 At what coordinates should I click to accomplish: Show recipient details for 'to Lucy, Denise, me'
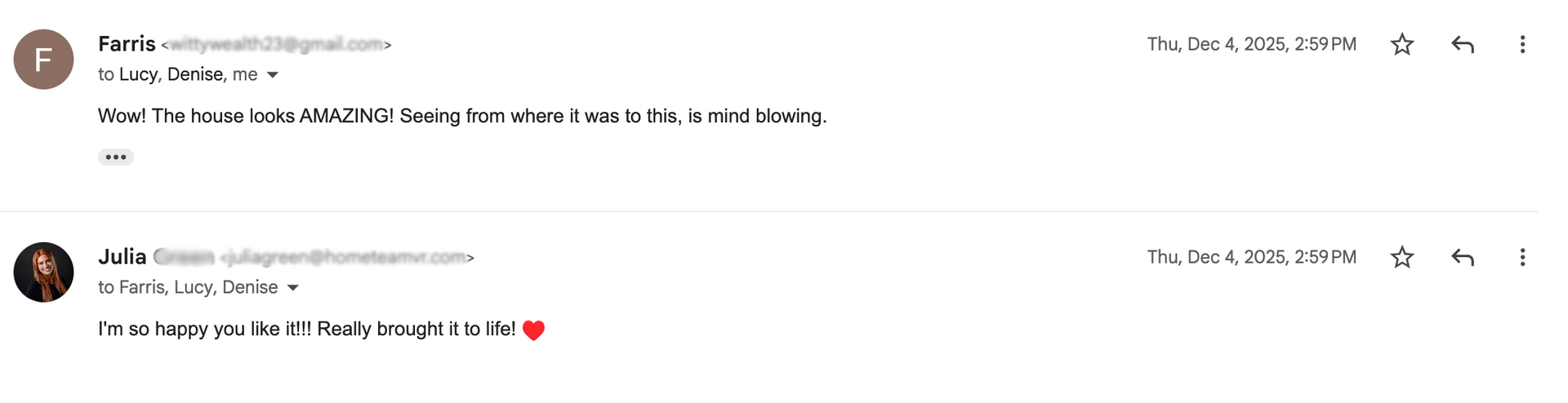pyautogui.click(x=273, y=75)
